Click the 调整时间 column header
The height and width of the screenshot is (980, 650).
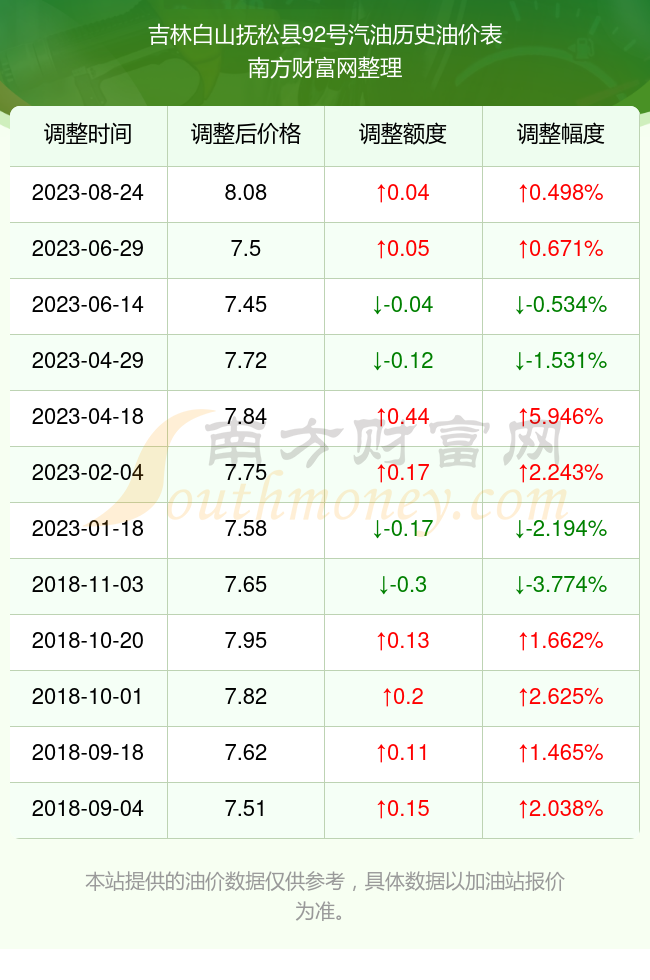pos(88,134)
